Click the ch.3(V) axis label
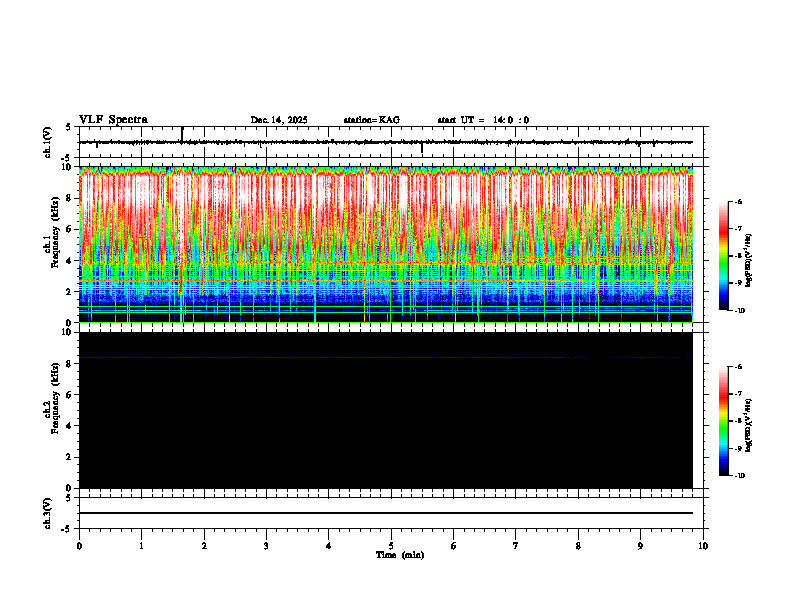792x612 pixels. tap(48, 513)
